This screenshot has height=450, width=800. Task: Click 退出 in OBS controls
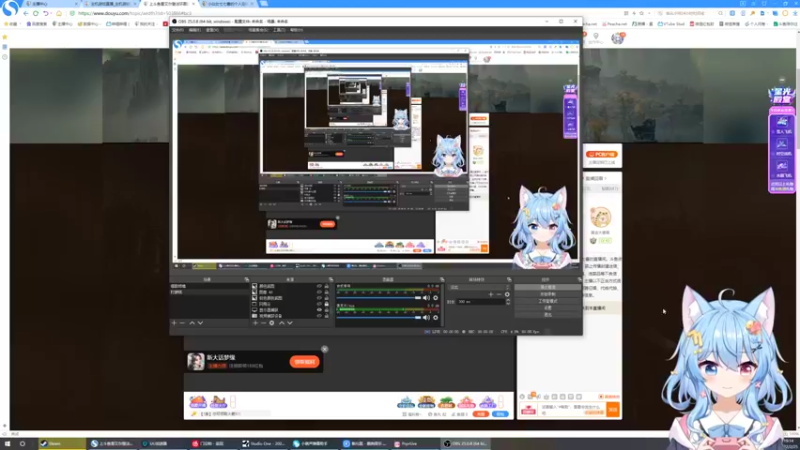(x=547, y=315)
